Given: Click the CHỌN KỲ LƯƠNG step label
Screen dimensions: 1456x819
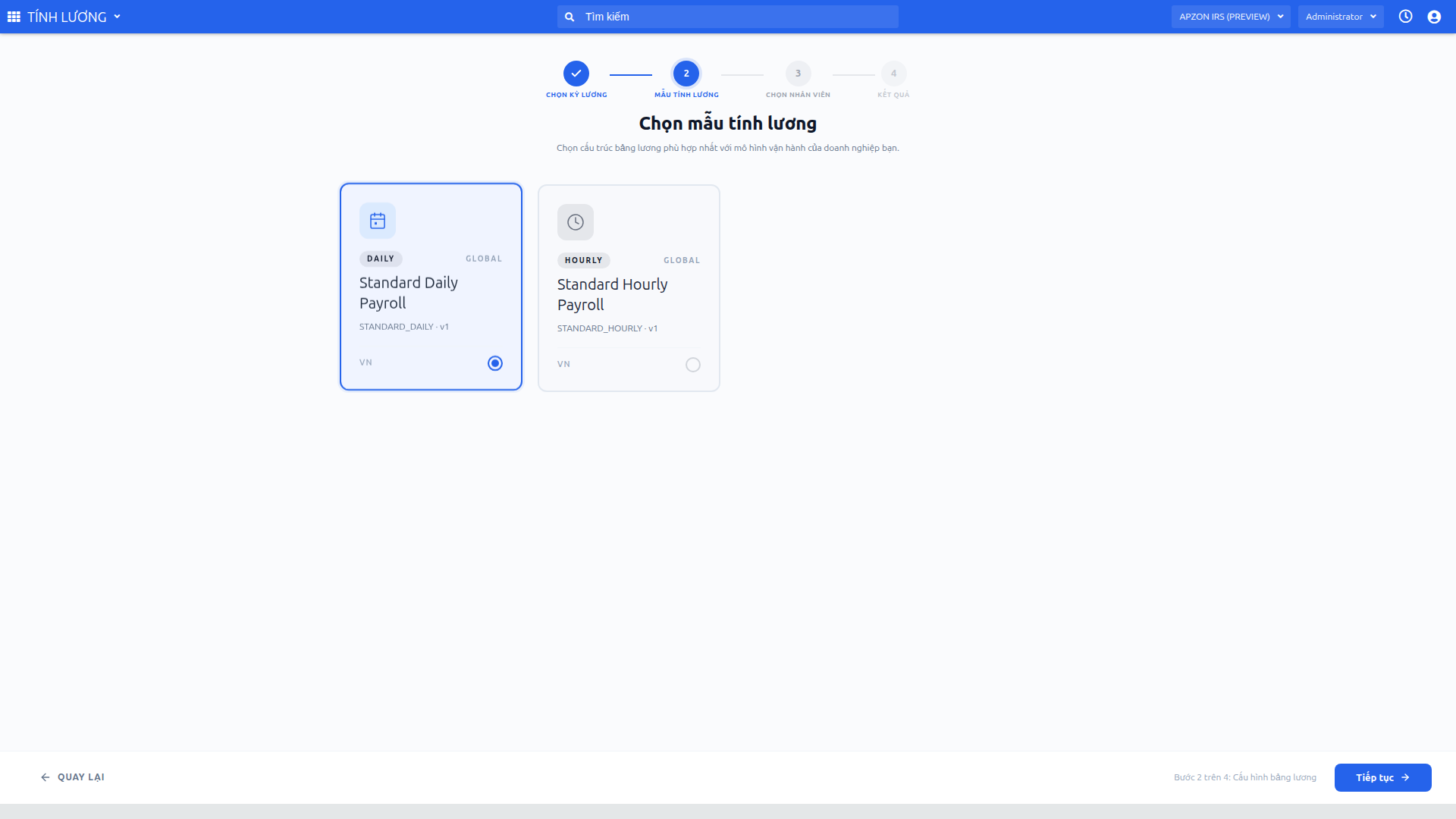Looking at the screenshot, I should tap(576, 95).
